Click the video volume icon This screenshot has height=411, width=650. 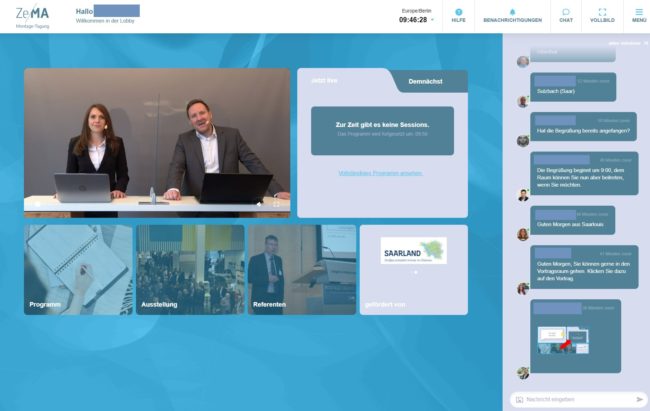(259, 203)
